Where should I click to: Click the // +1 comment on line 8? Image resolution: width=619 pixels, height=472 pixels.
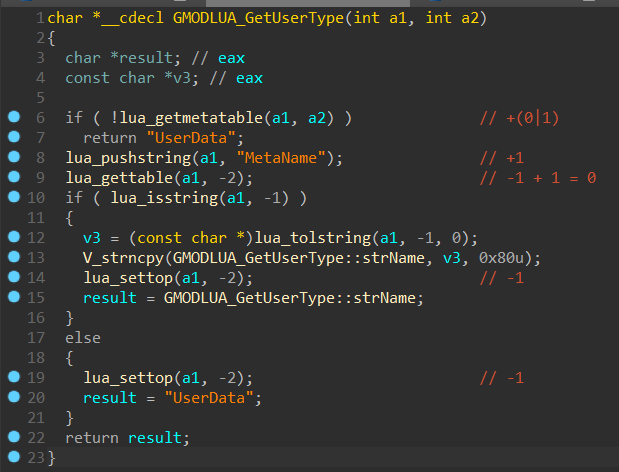pos(502,158)
